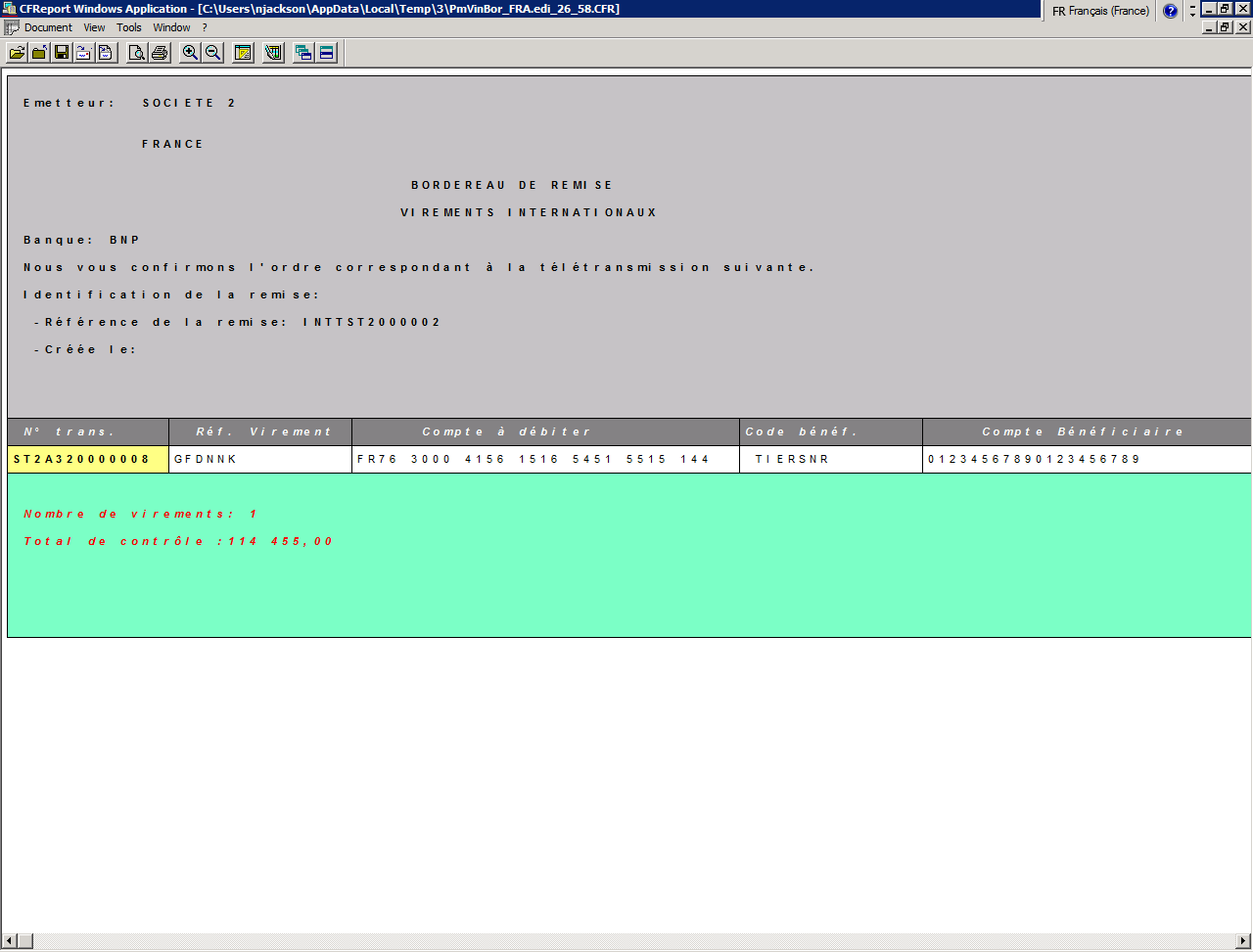Click the Compte à débiter column header

(x=545, y=431)
